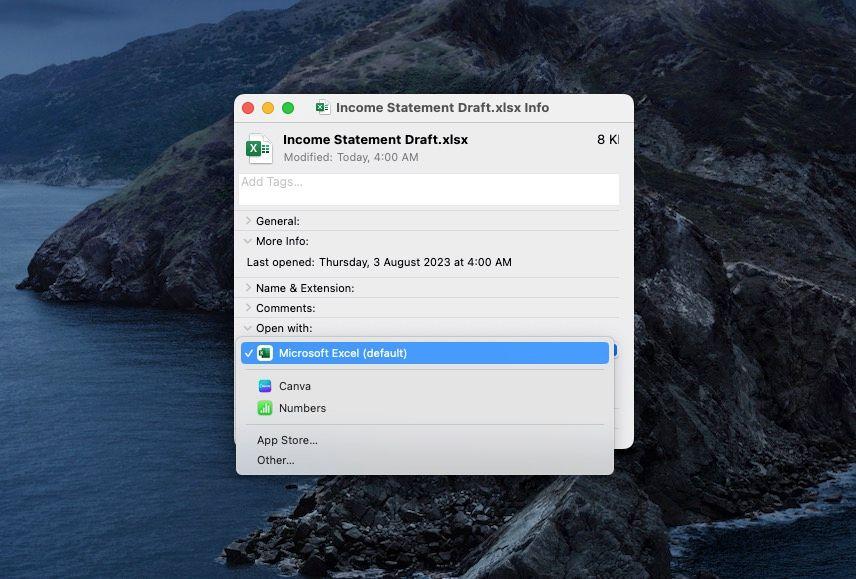Click the checkmark beside Microsoft Excel (default)
Viewport: 856px width, 579px height.
click(248, 352)
